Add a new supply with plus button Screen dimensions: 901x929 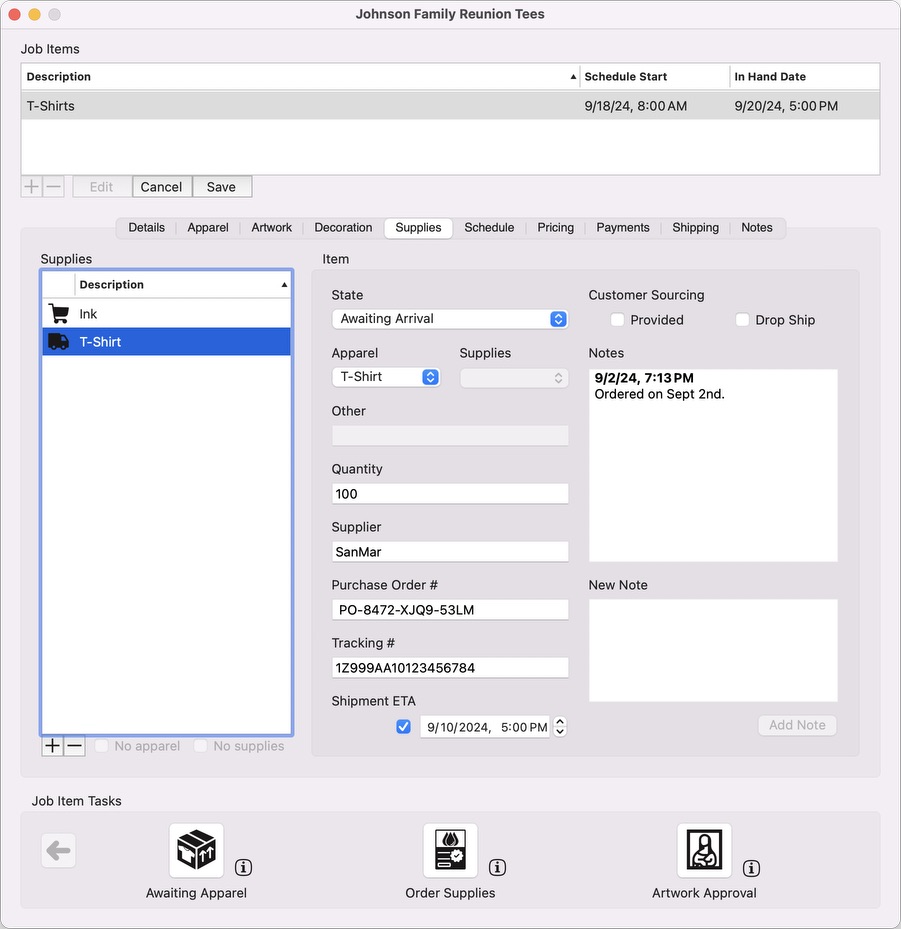click(52, 746)
